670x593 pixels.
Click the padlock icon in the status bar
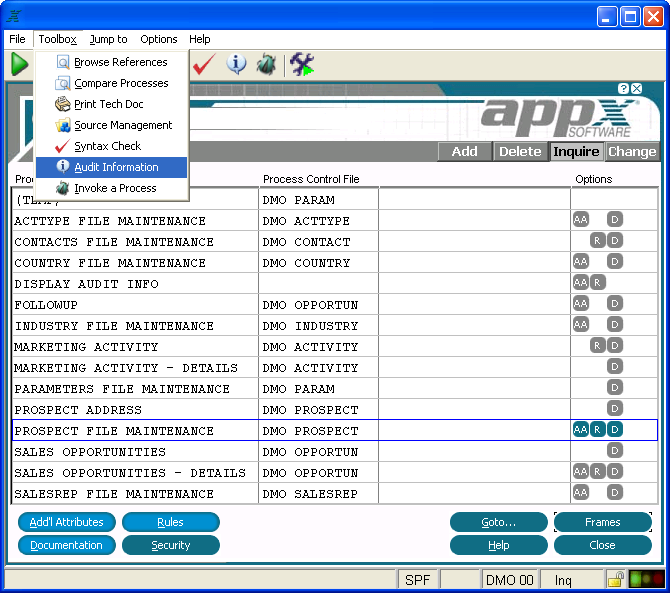pyautogui.click(x=615, y=579)
